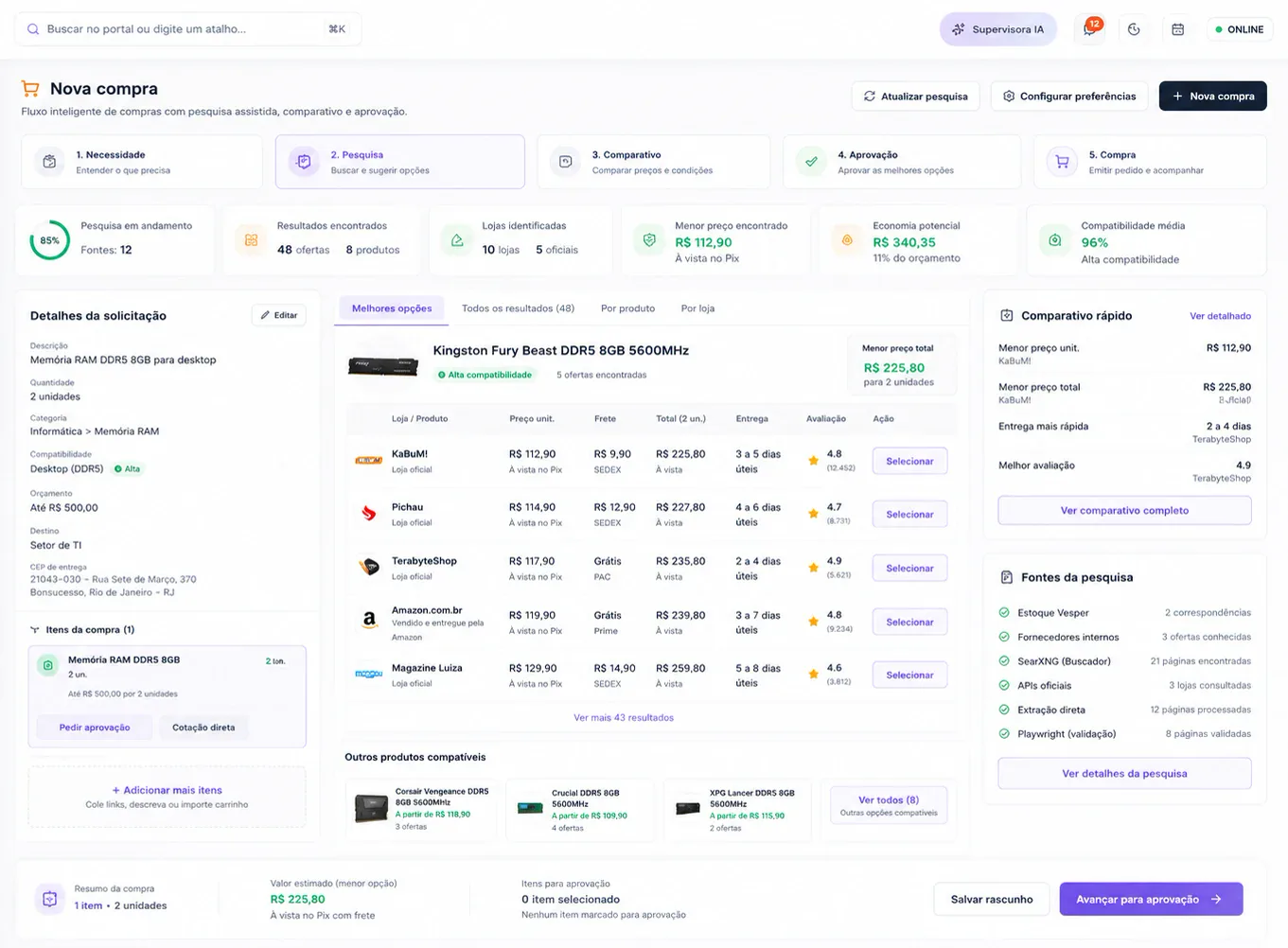Screen dimensions: 1288x948
Task: Click the Kingston Fury Beast product thumbnail
Action: click(383, 365)
